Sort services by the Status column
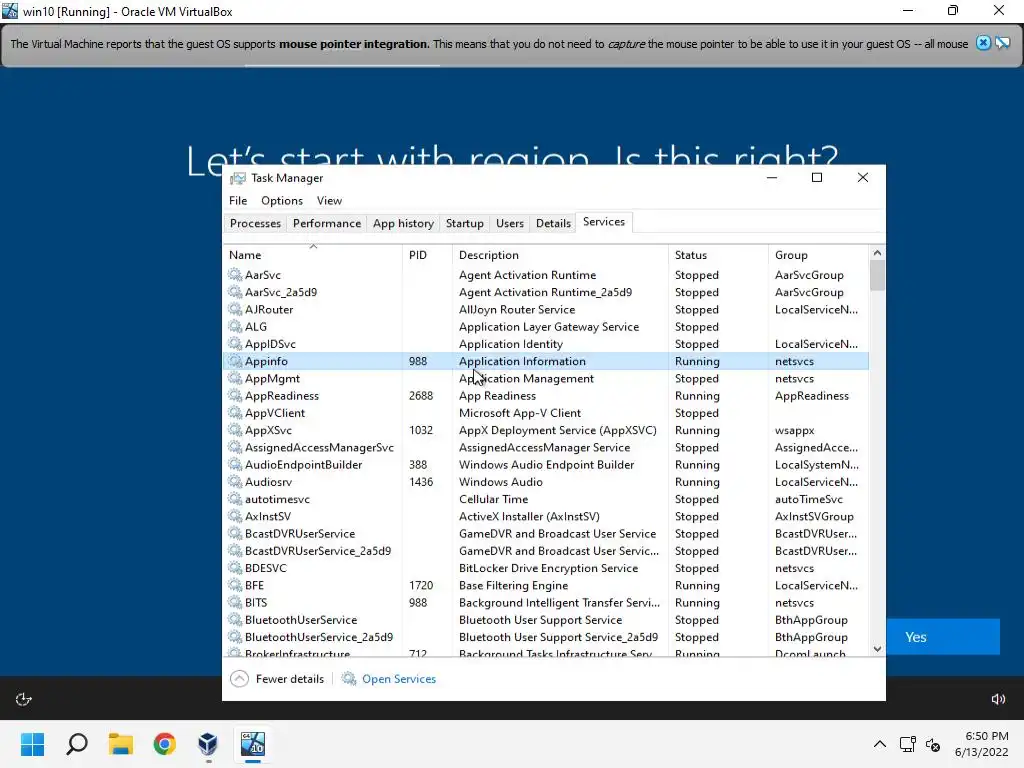The image size is (1024, 768). [x=718, y=255]
